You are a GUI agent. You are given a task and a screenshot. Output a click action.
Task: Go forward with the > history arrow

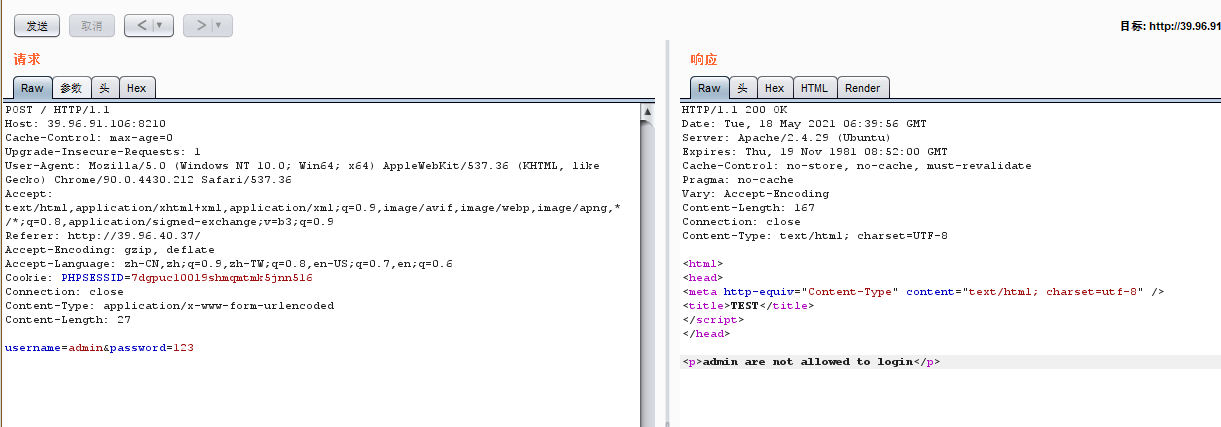click(199, 25)
